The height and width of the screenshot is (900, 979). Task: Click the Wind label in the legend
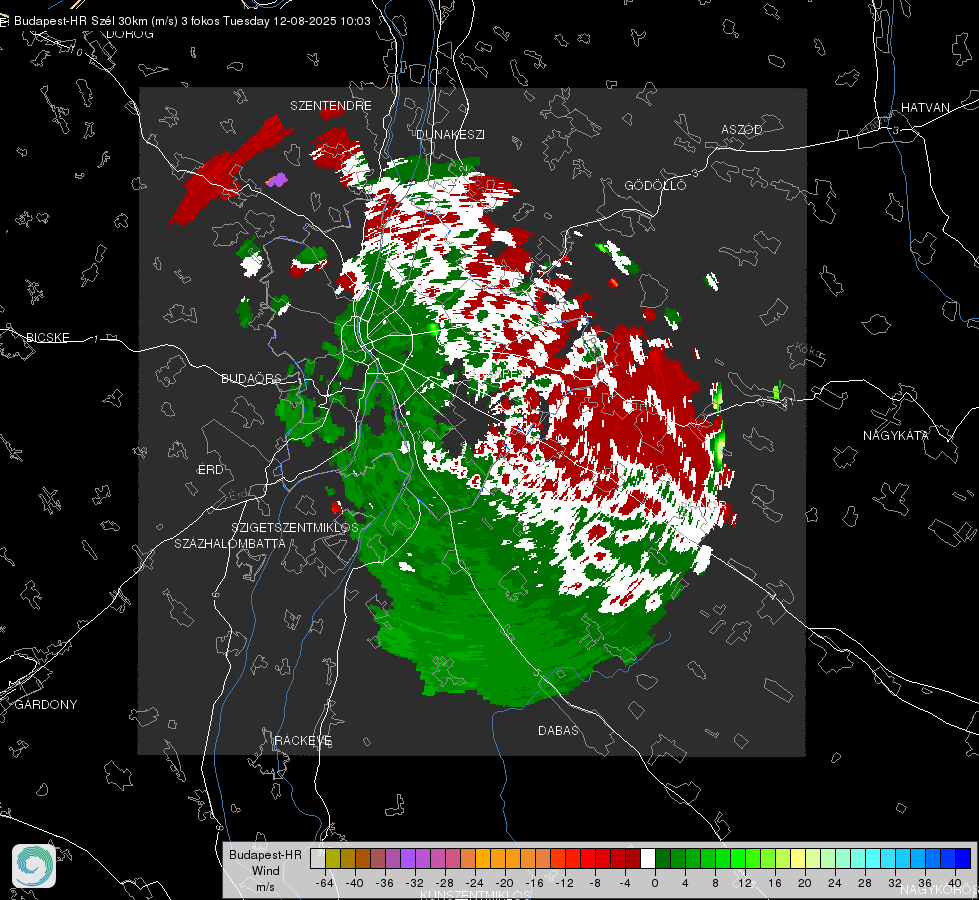pos(265,871)
